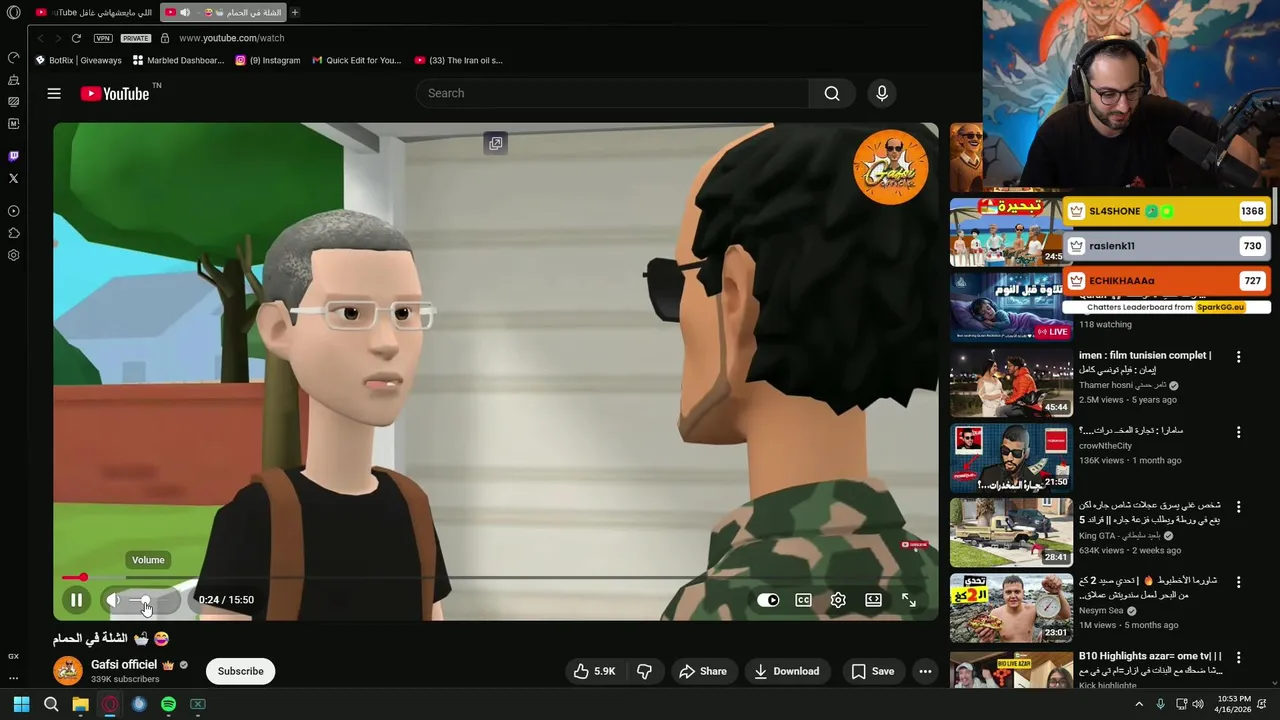Open the extensions cube in the sidebar

[x=13, y=233]
